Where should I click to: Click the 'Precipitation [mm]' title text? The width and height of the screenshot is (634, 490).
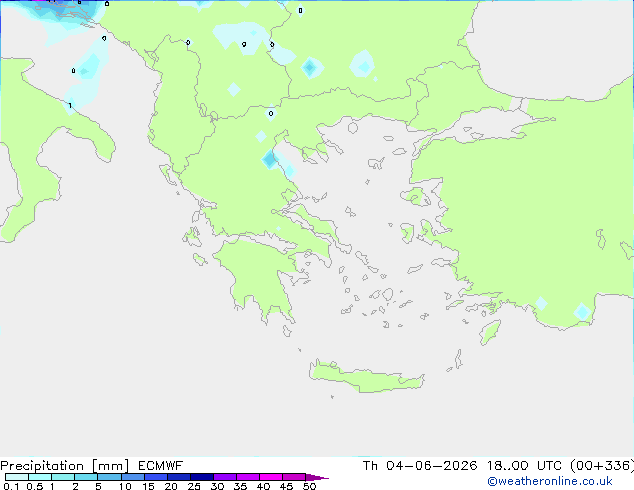pyautogui.click(x=65, y=466)
